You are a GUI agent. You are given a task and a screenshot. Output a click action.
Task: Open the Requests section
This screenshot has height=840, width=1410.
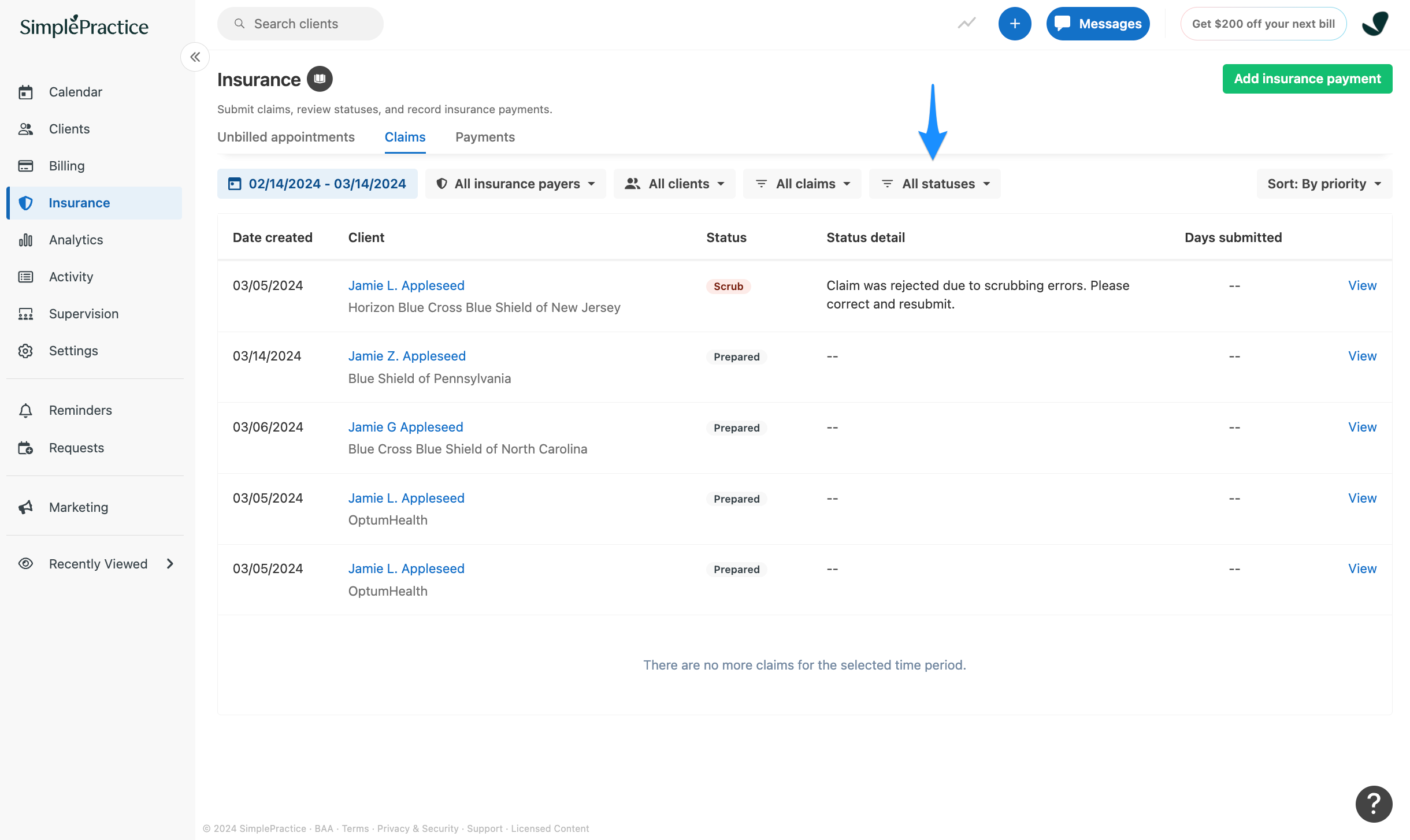[94, 448]
